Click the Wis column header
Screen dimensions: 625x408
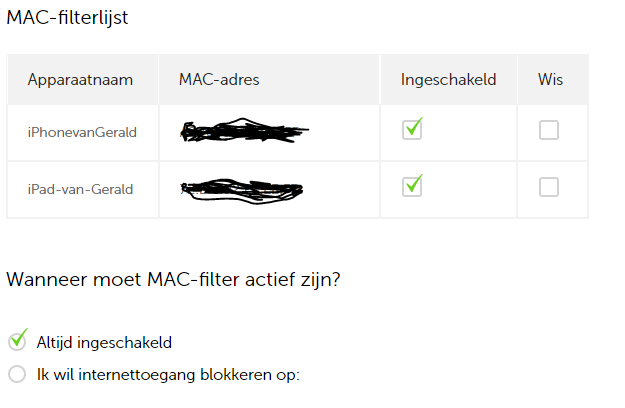click(x=550, y=80)
